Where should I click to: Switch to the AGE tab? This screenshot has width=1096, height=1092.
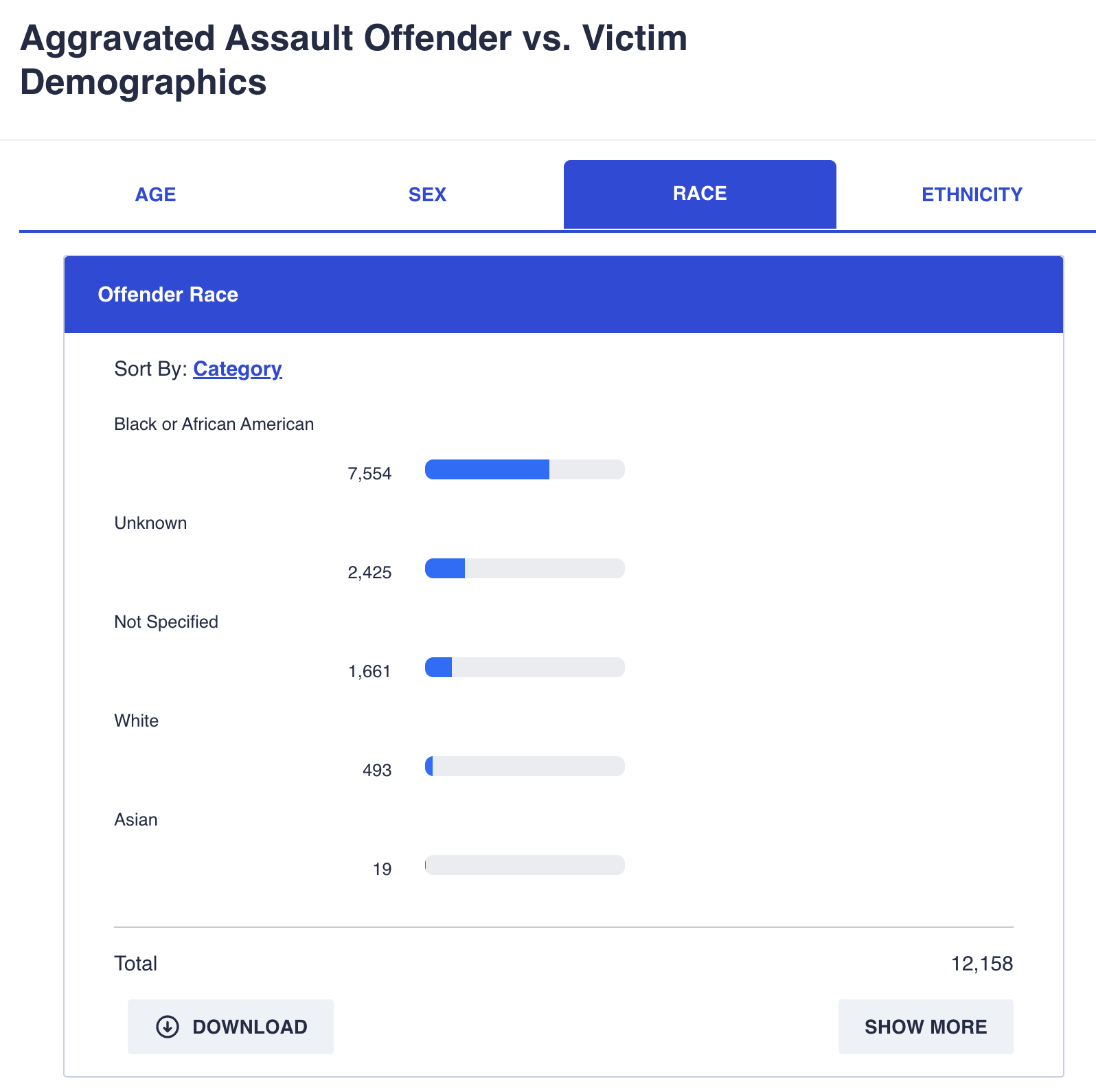click(x=155, y=195)
